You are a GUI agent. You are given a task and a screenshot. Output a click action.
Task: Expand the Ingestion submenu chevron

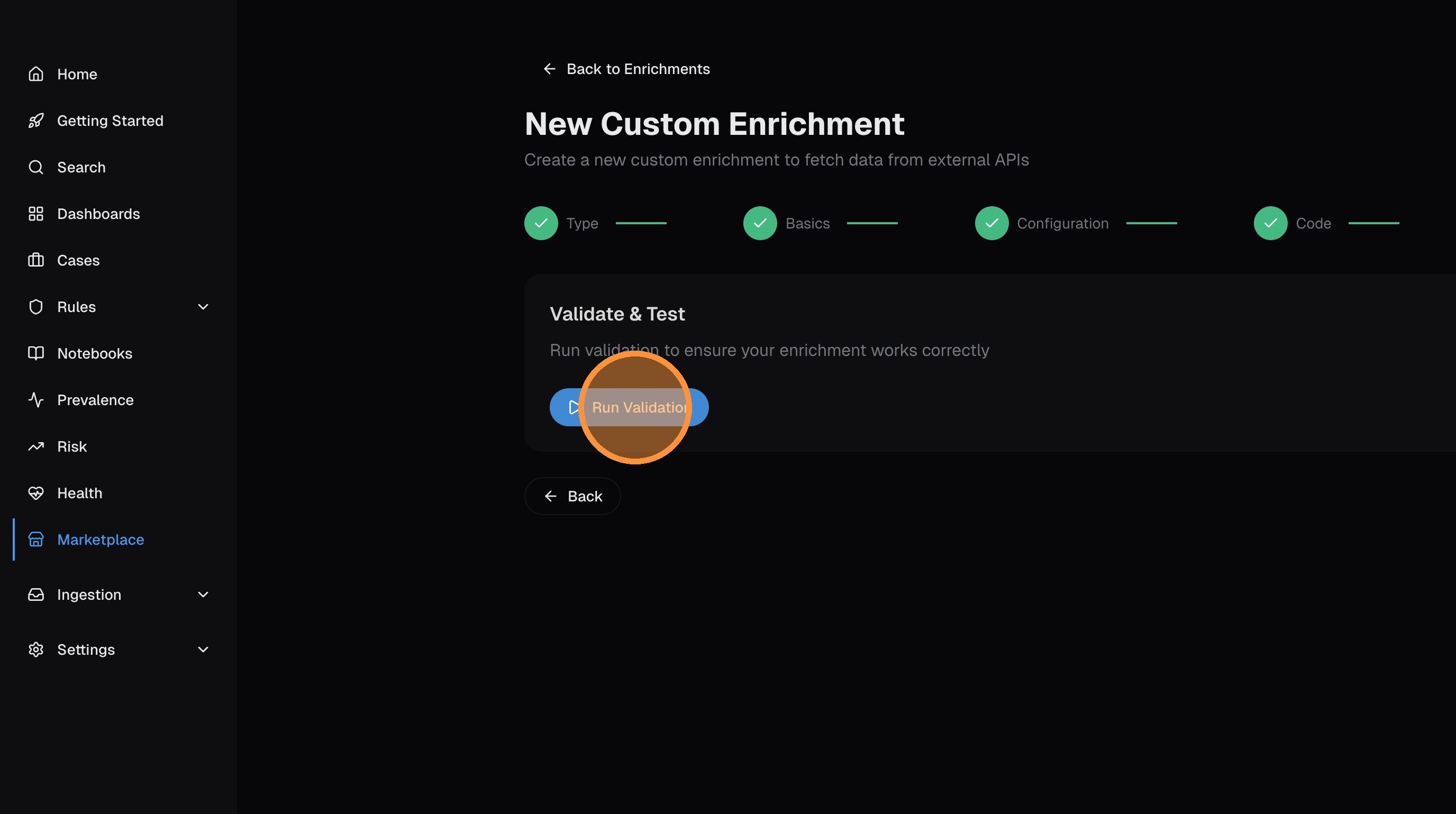[203, 595]
